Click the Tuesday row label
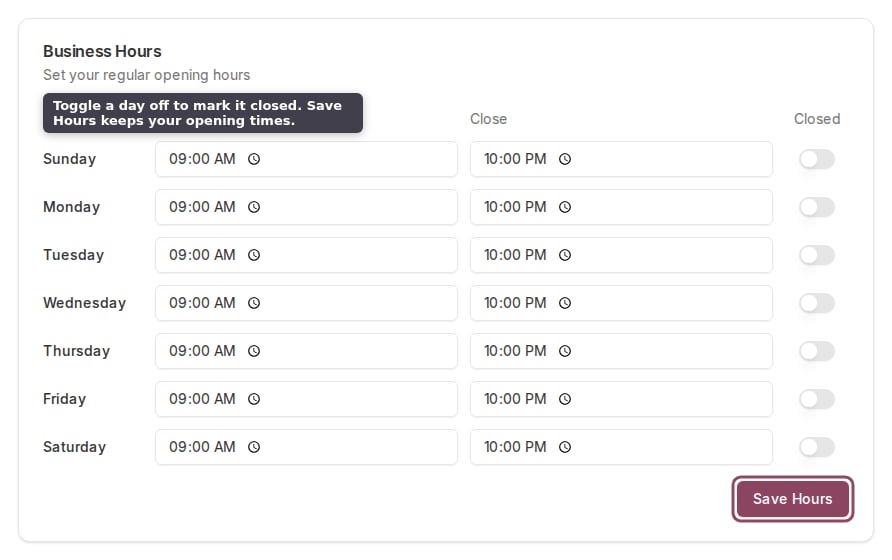Viewport: 892px width, 560px height. click(x=73, y=255)
